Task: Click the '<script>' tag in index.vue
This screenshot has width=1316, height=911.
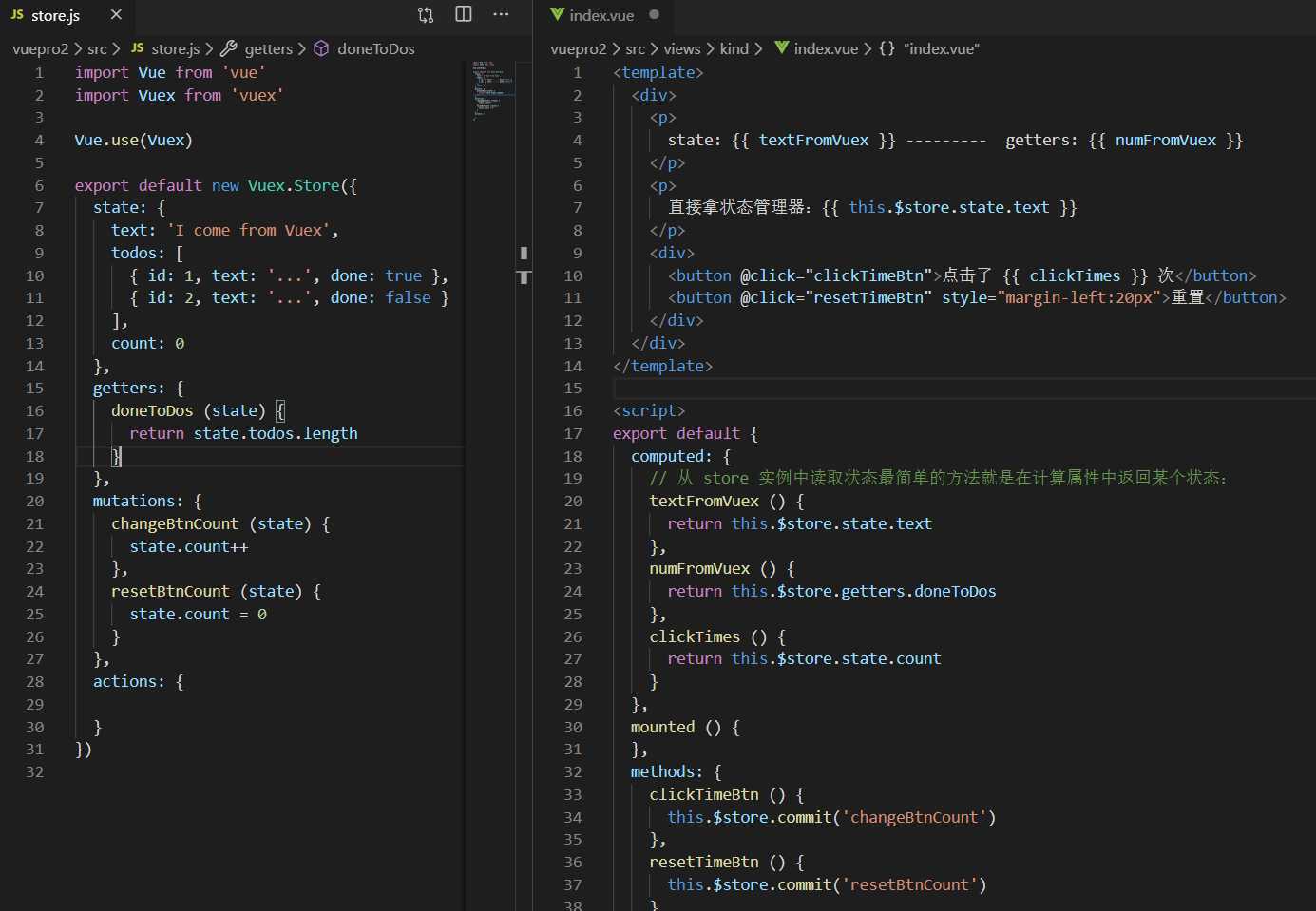Action: pyautogui.click(x=649, y=410)
